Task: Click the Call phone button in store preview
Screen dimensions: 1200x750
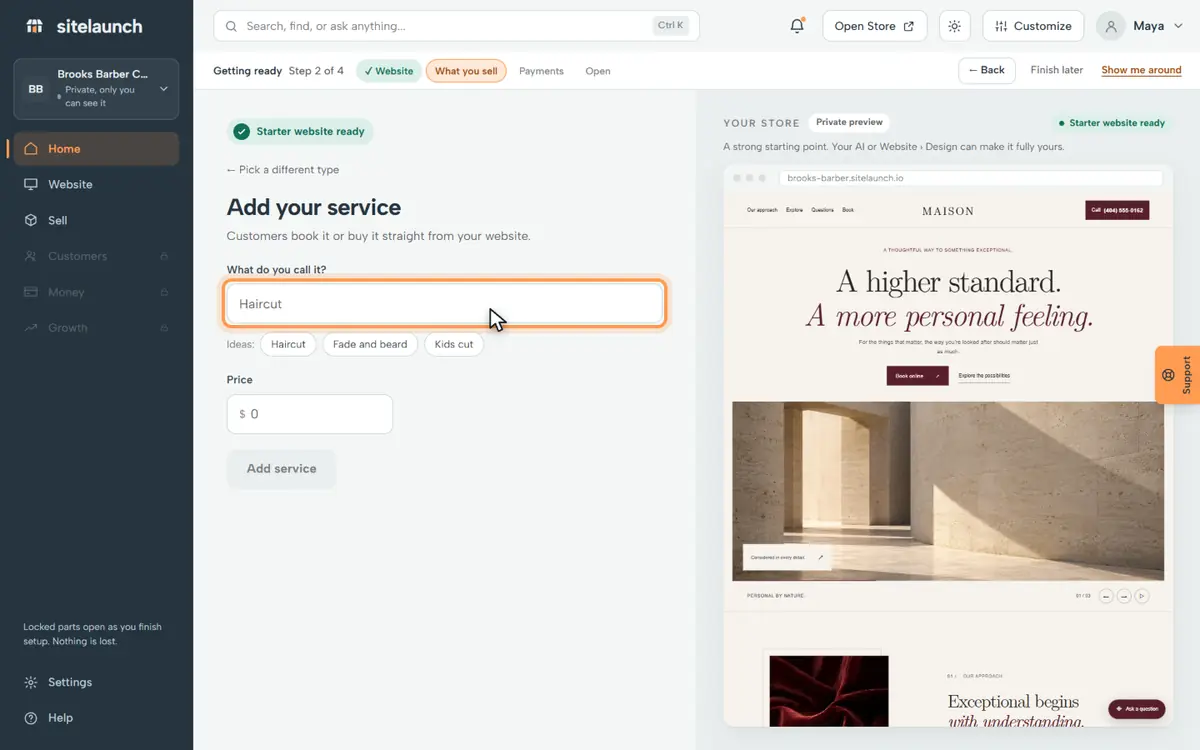Action: pyautogui.click(x=1117, y=210)
